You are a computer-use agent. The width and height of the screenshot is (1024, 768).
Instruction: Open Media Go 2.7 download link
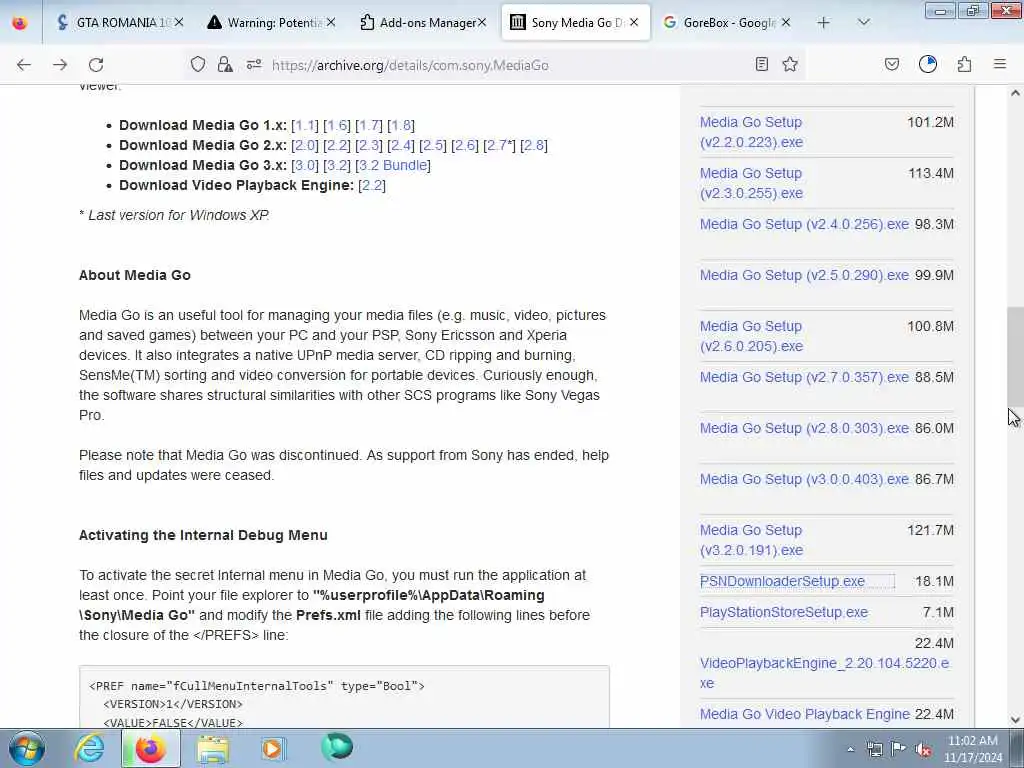[498, 146]
